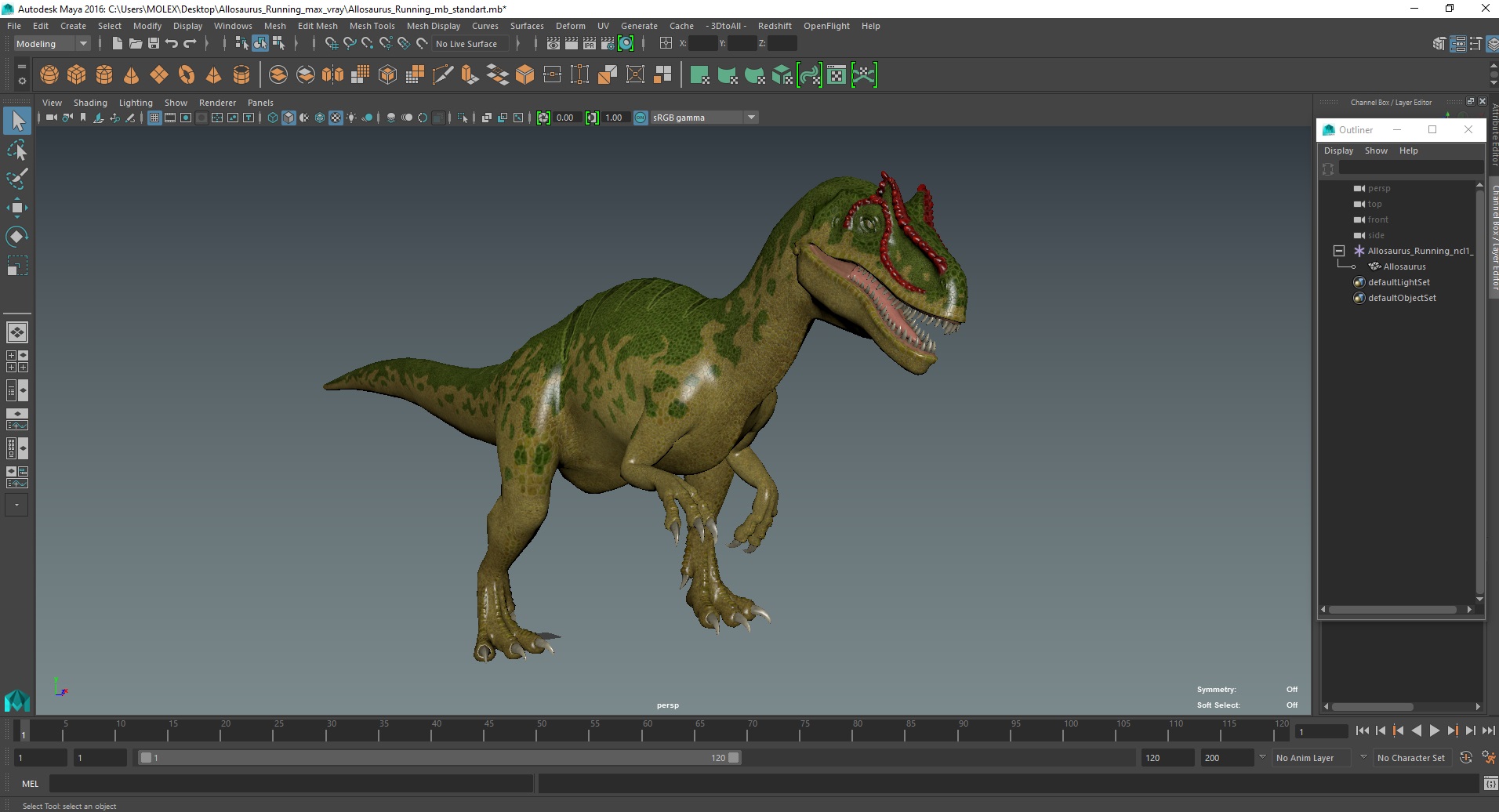Activate the Scale tool in toolbox

17,265
